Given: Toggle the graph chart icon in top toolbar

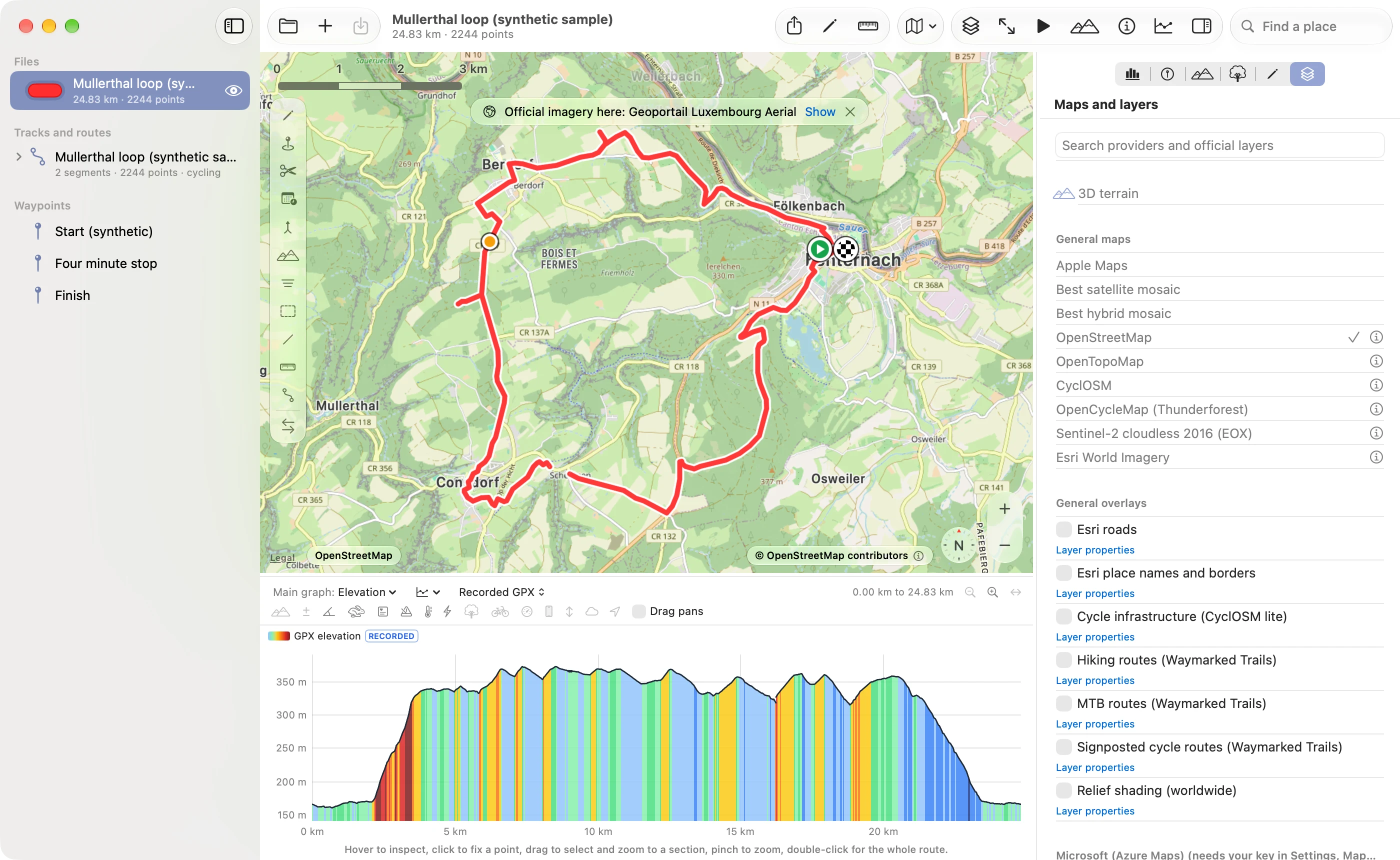Looking at the screenshot, I should tap(1163, 26).
